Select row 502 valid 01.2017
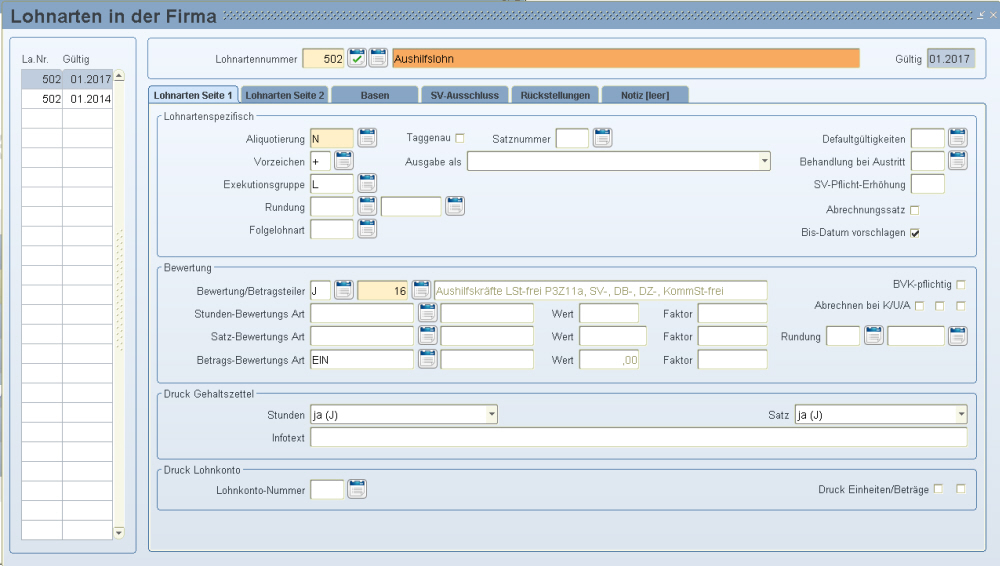This screenshot has height=566, width=1000. (x=67, y=79)
